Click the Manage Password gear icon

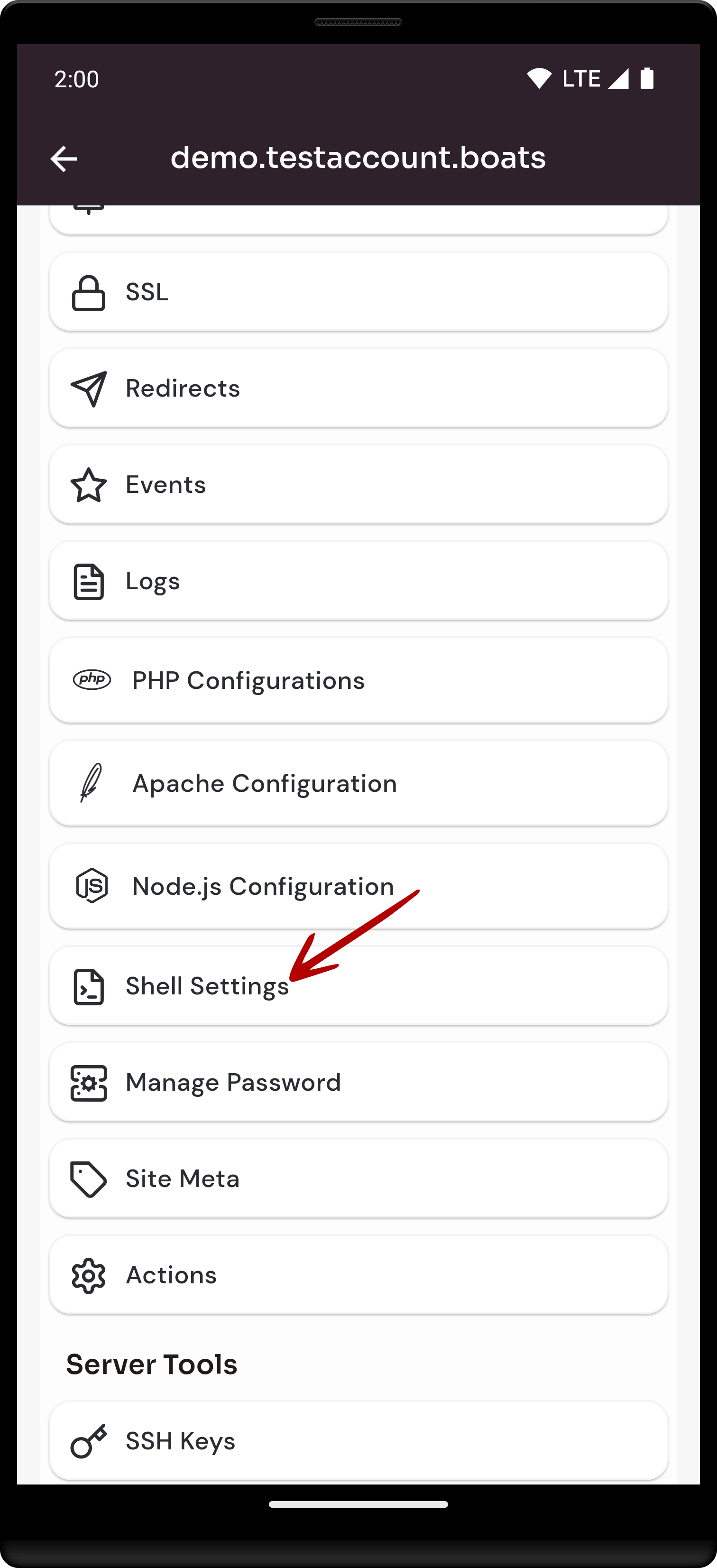point(89,1083)
